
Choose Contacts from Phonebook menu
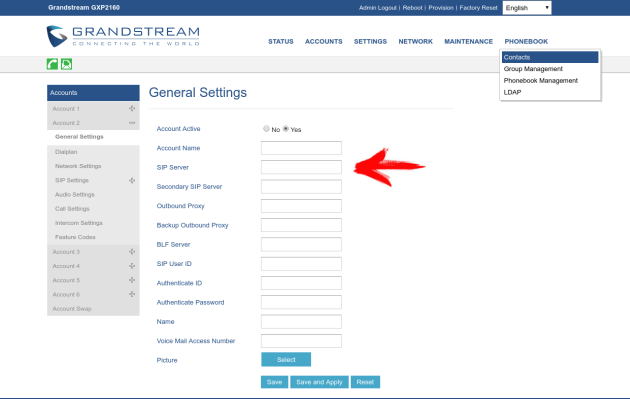[550, 57]
